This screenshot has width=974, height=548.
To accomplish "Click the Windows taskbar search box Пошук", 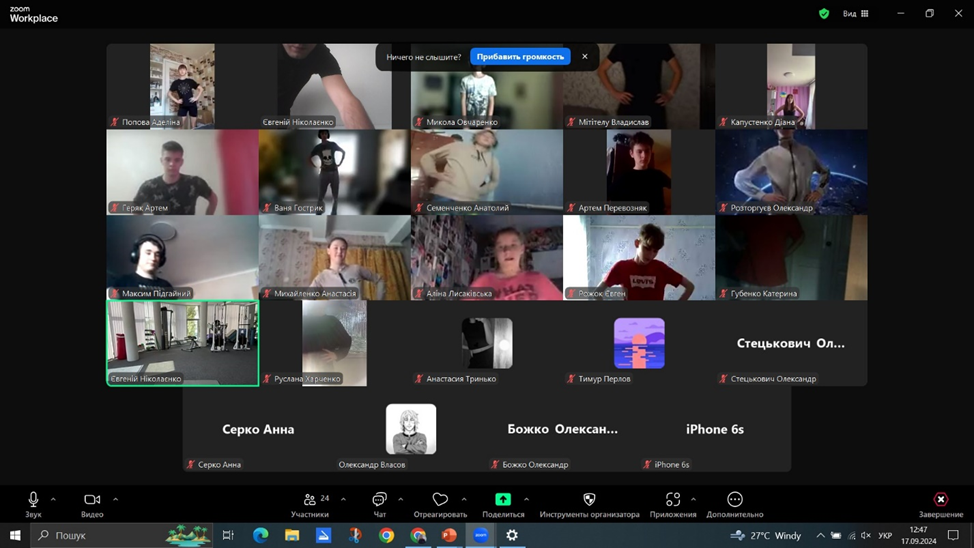I will (95, 536).
